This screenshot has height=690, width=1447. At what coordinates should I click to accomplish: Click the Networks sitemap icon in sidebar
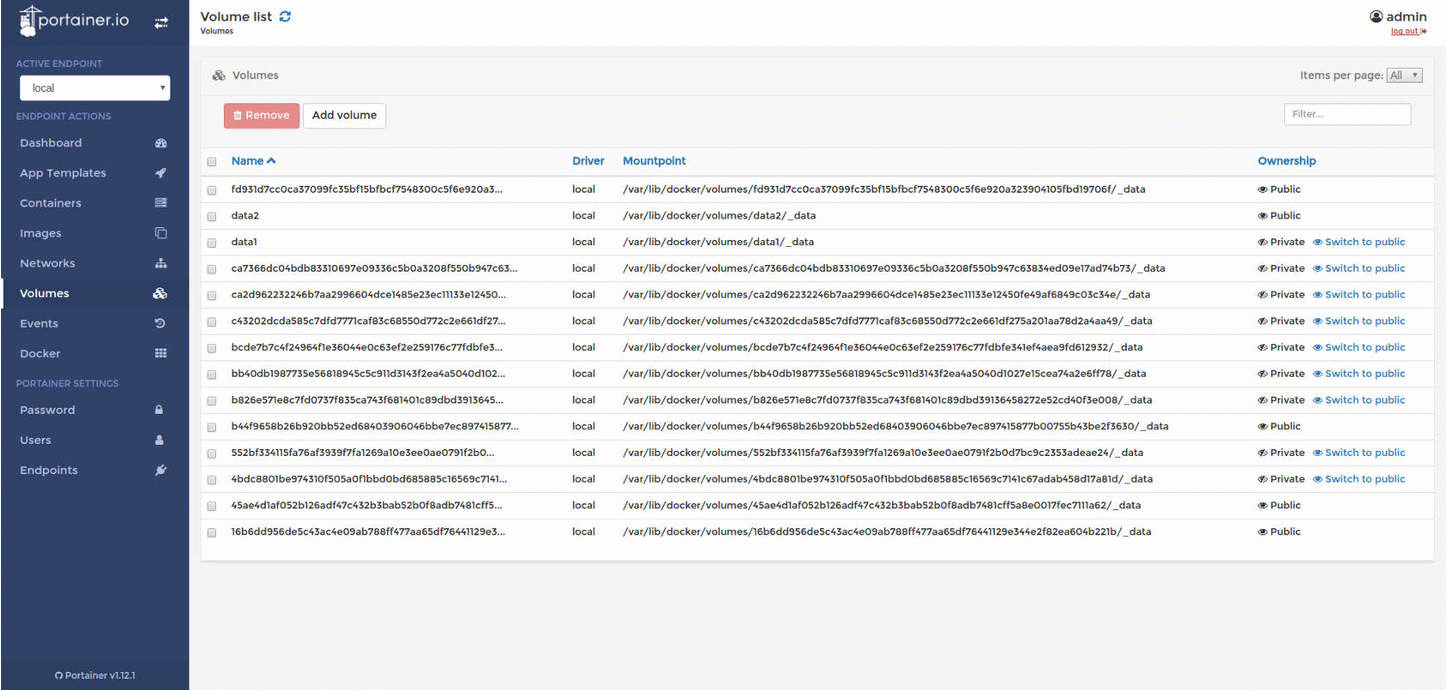pyautogui.click(x=160, y=263)
